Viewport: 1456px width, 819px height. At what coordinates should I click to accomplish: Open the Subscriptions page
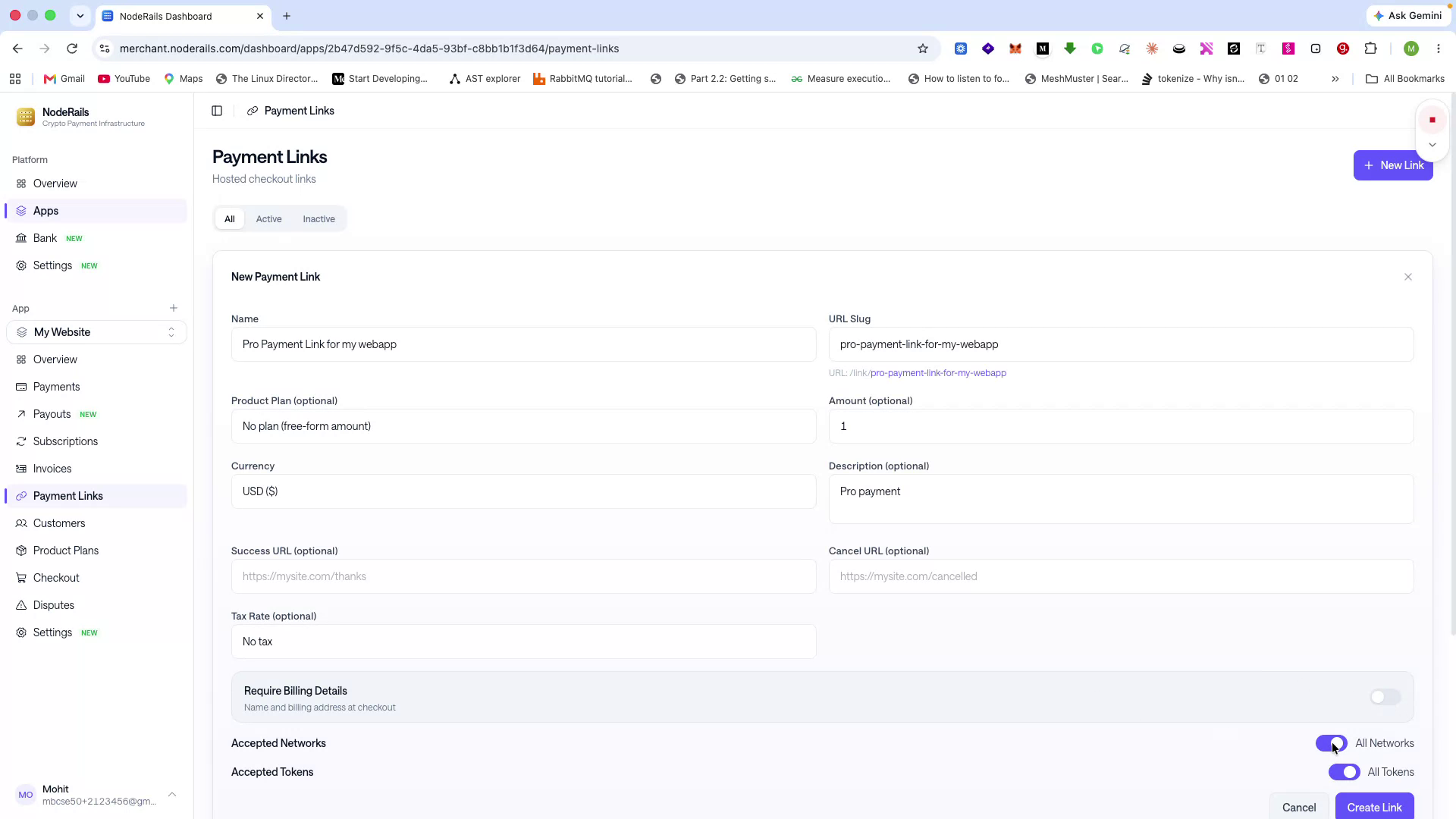click(x=96, y=441)
